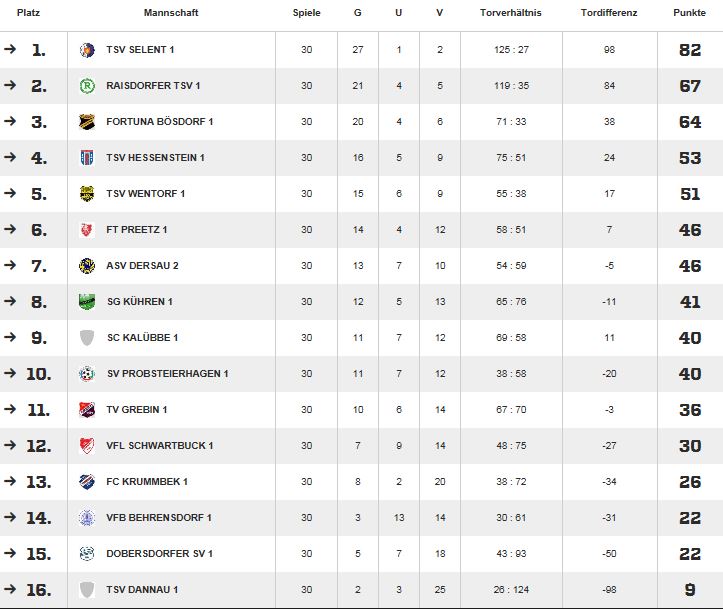This screenshot has width=723, height=609.
Task: Click the Fortuna Bösdorf club crest
Action: (x=87, y=121)
